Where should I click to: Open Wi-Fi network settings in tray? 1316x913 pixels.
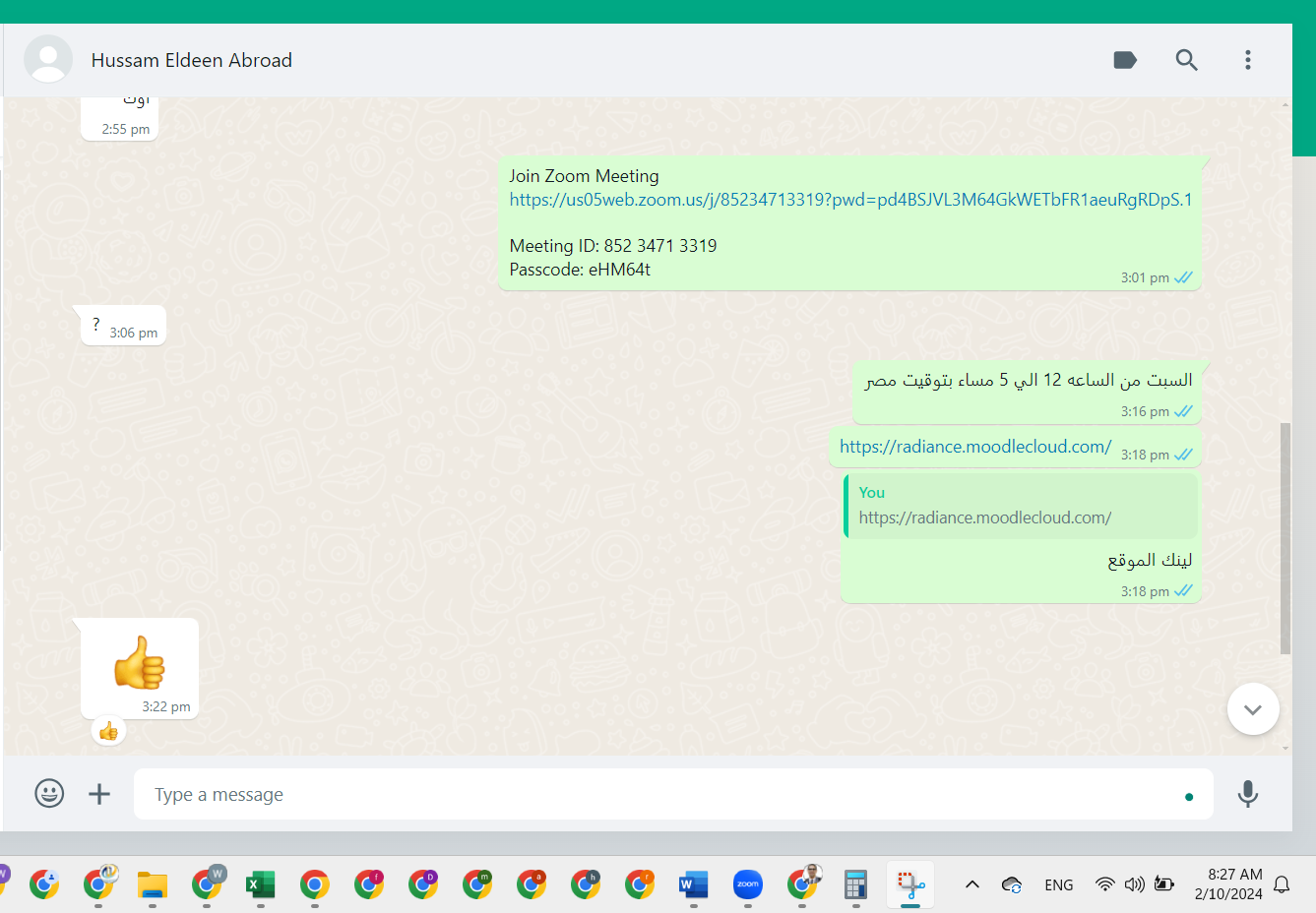[x=1105, y=884]
